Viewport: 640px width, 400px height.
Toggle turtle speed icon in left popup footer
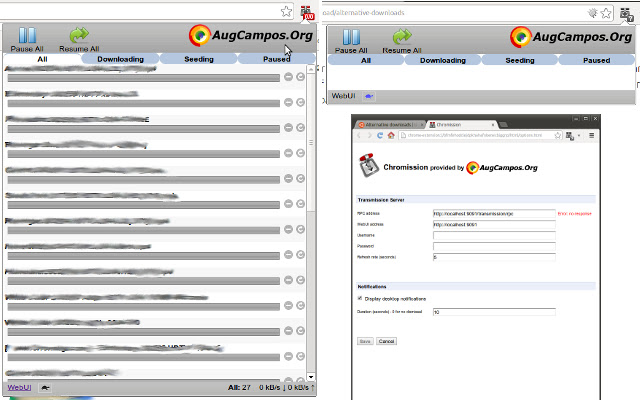pos(45,388)
